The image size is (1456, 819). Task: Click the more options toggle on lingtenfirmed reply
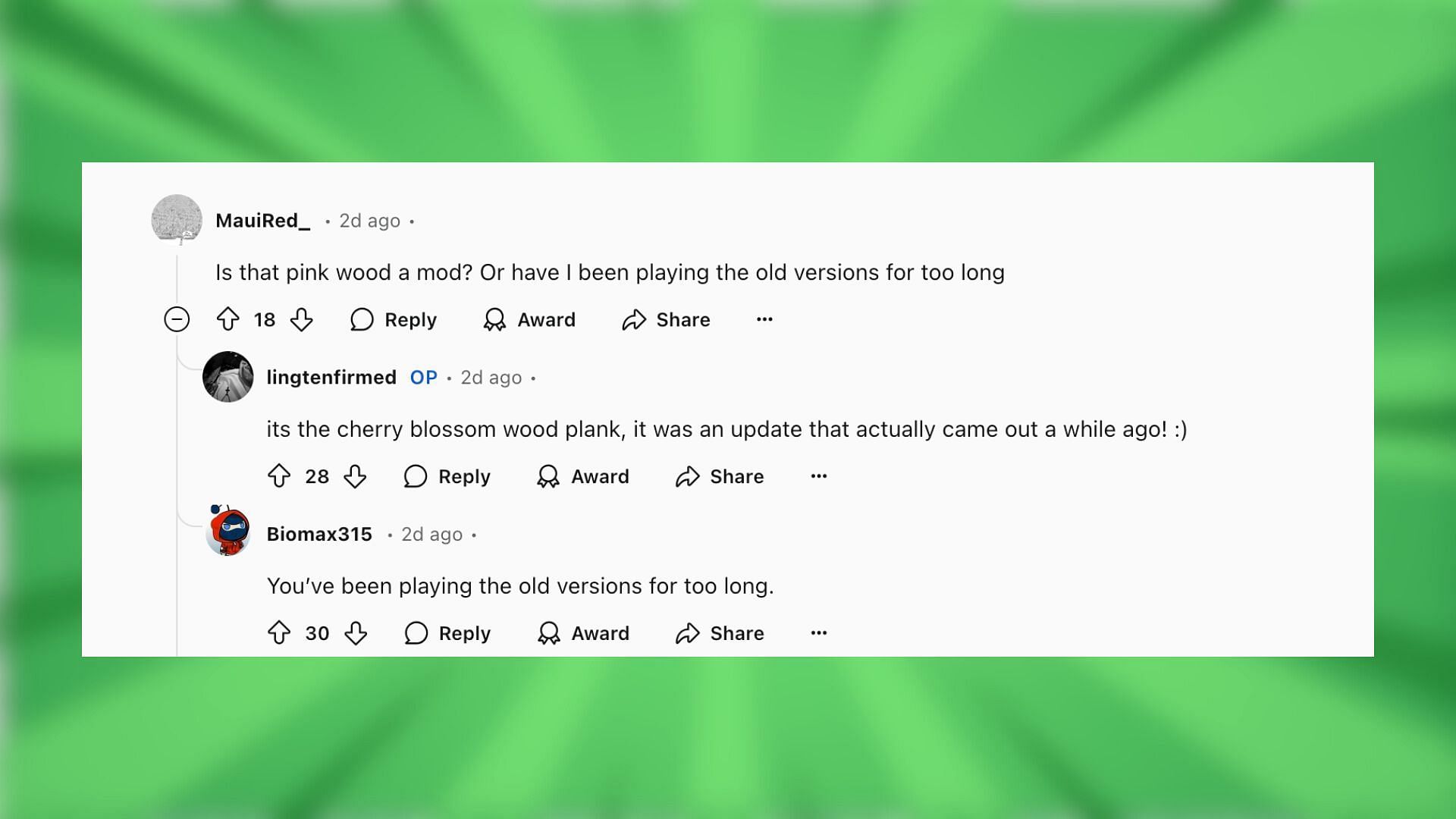(x=819, y=475)
